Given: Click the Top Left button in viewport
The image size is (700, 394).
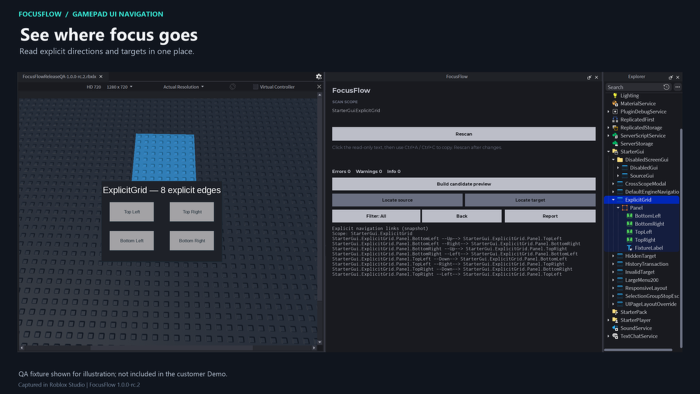Looking at the screenshot, I should 132,212.
